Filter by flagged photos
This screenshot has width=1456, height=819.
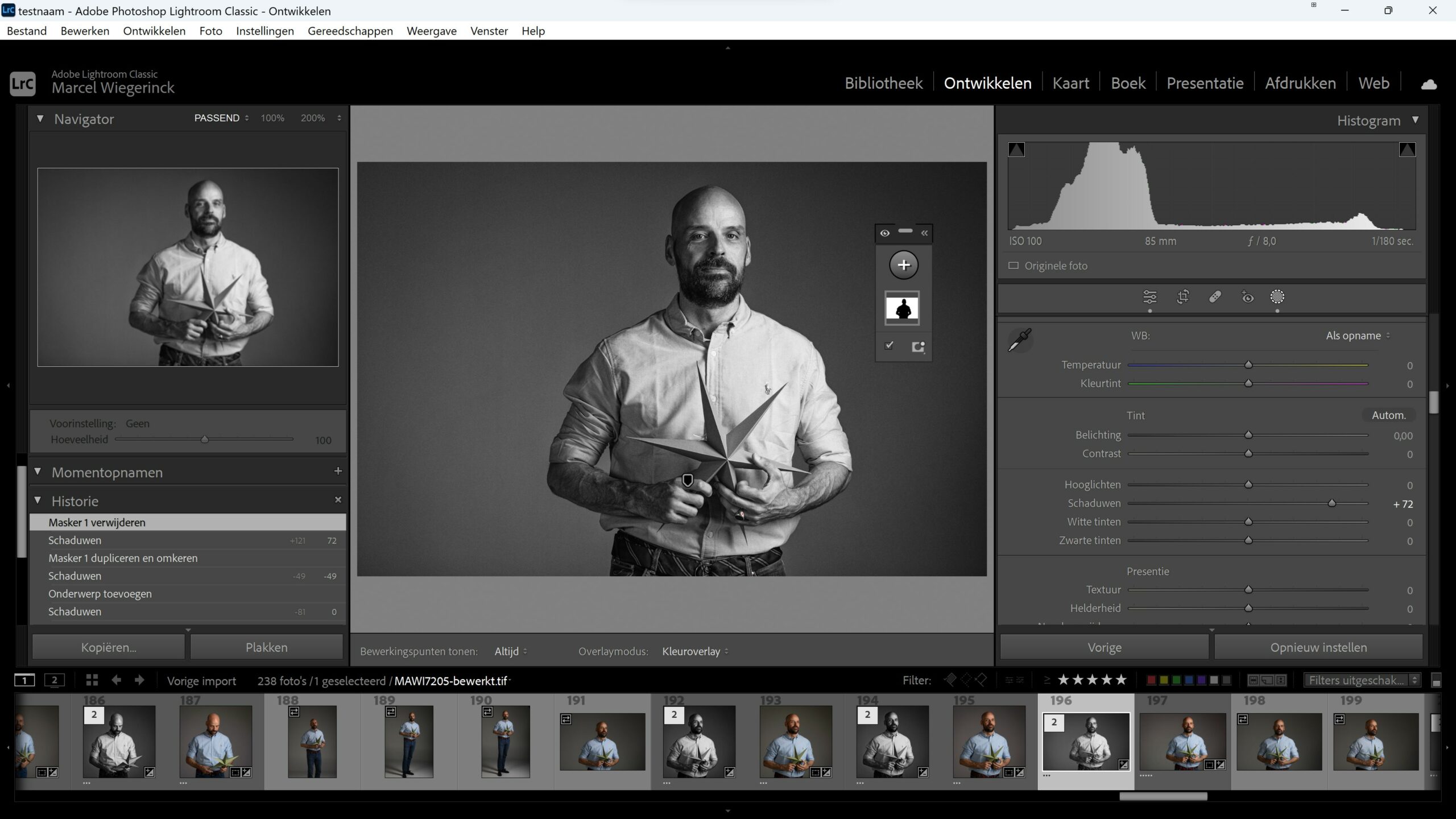(x=950, y=680)
